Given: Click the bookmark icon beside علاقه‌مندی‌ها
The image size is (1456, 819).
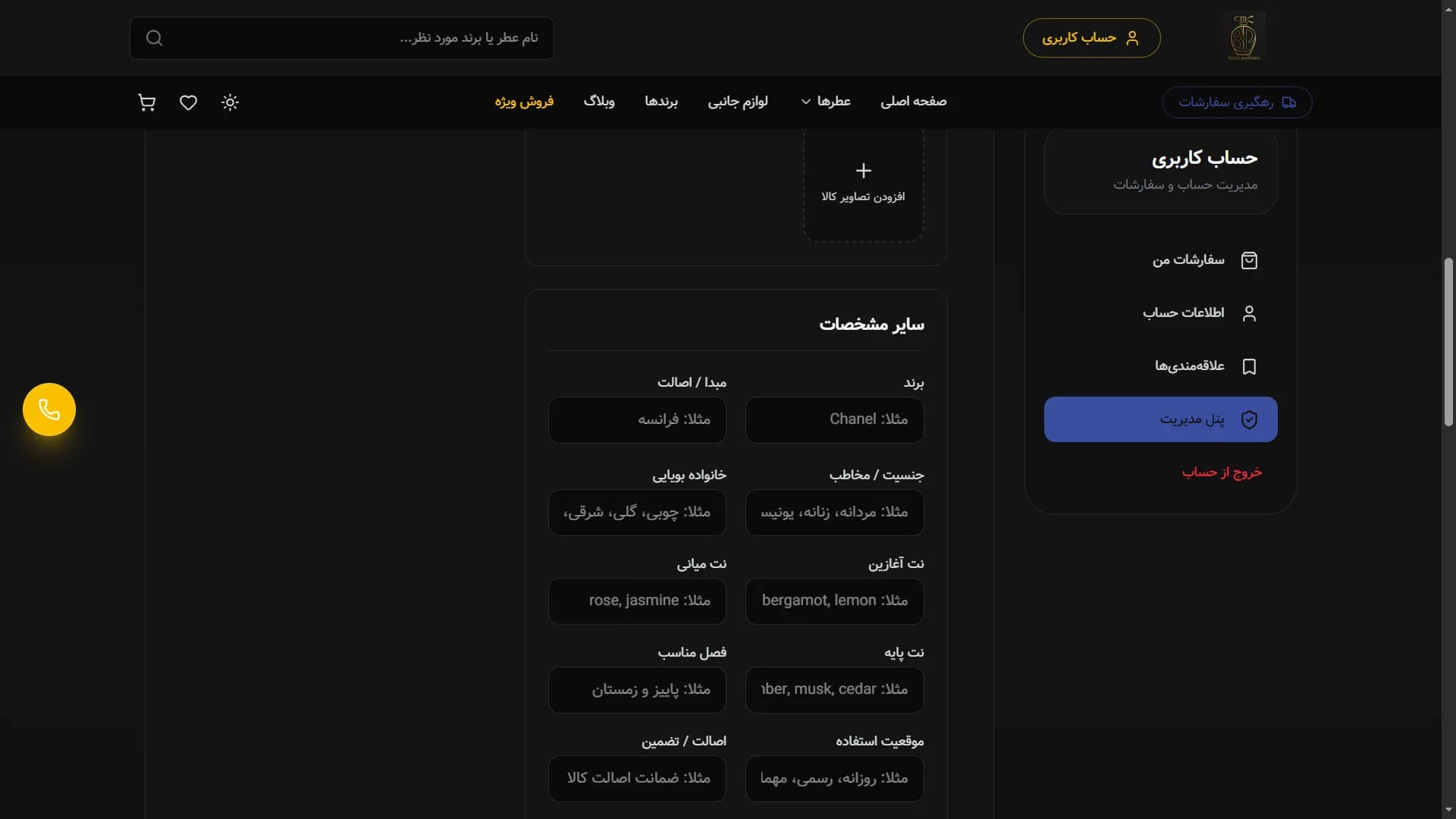Looking at the screenshot, I should 1249,367.
